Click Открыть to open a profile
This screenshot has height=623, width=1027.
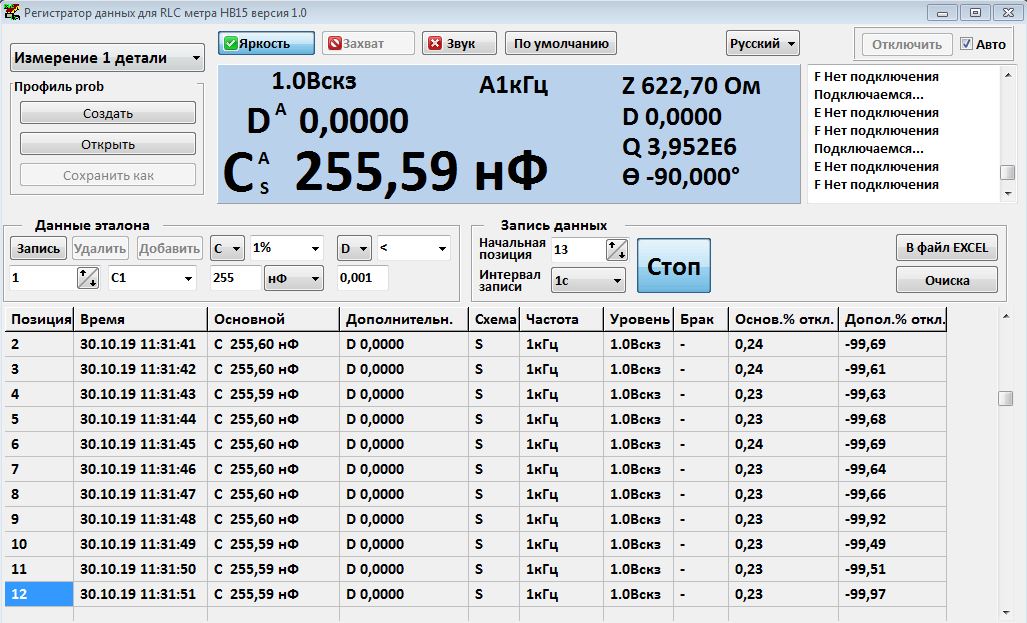[108, 145]
